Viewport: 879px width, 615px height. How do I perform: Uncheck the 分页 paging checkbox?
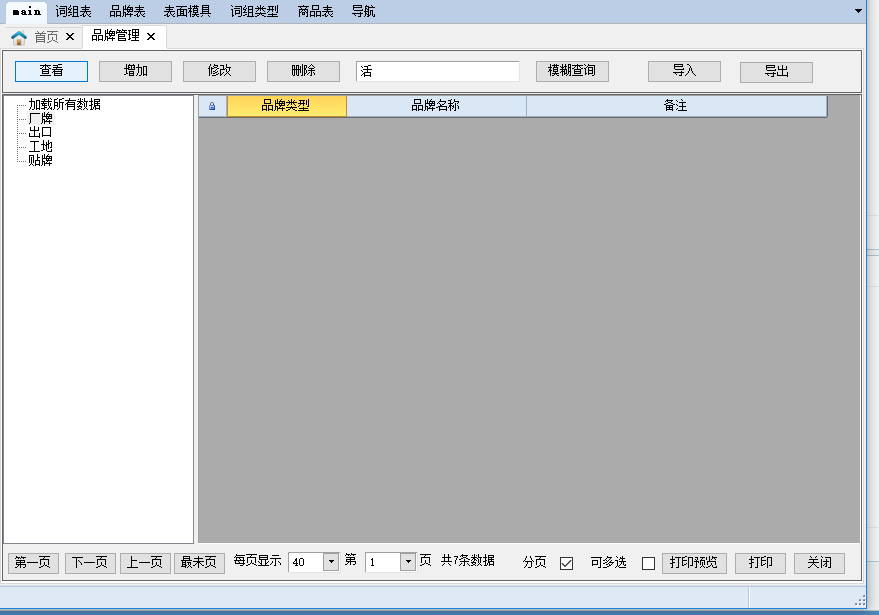pyautogui.click(x=567, y=563)
